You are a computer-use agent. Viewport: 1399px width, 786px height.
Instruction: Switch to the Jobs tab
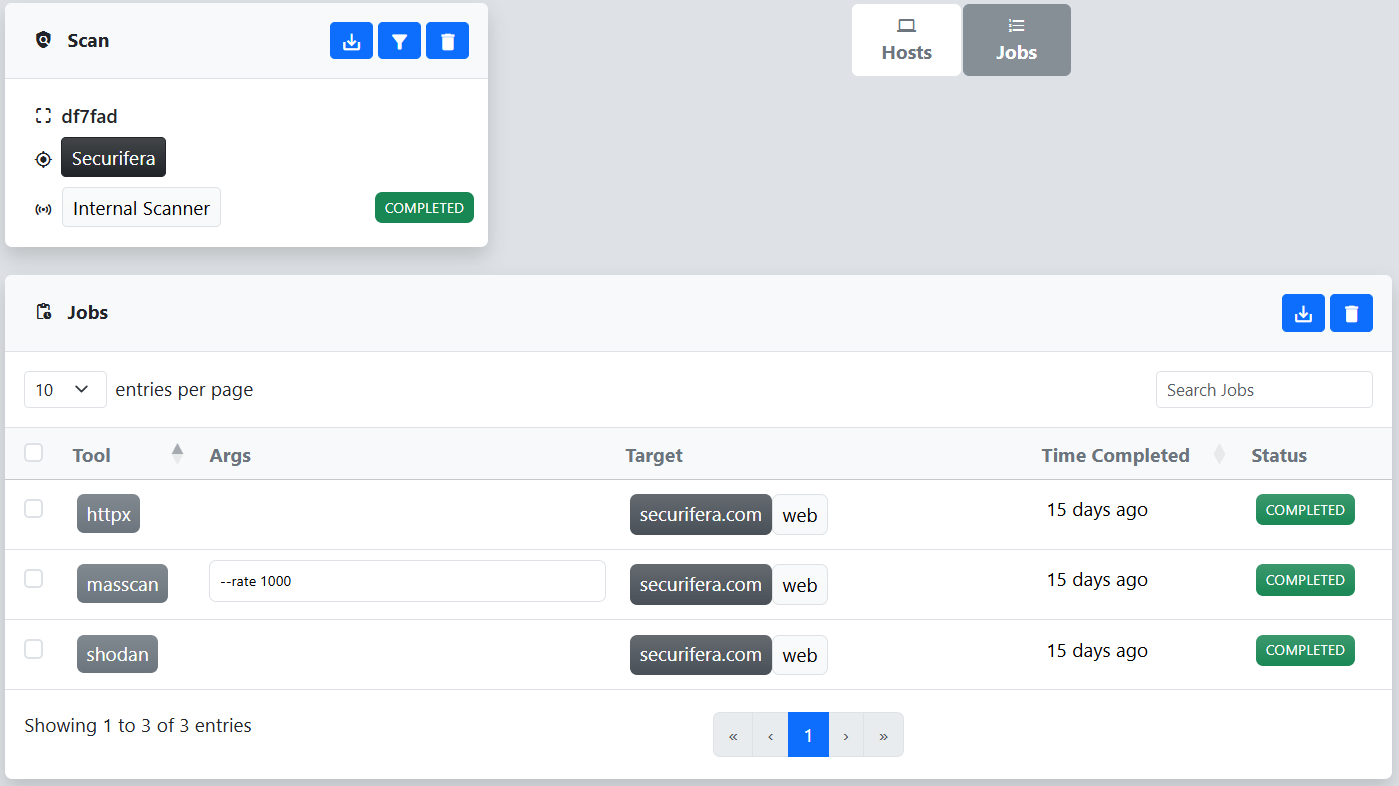1016,40
